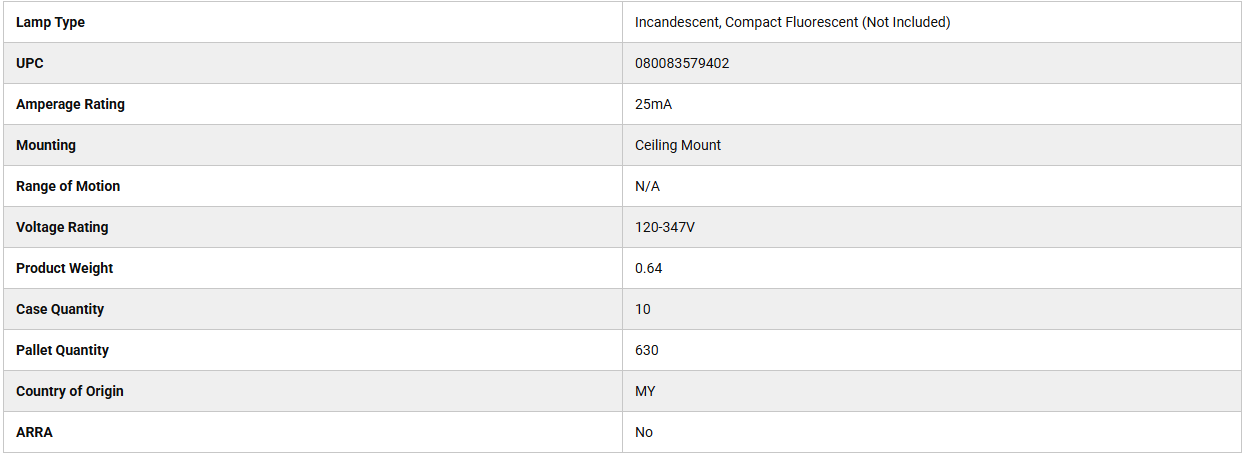
Task: Click the Product Weight label
Action: point(64,268)
